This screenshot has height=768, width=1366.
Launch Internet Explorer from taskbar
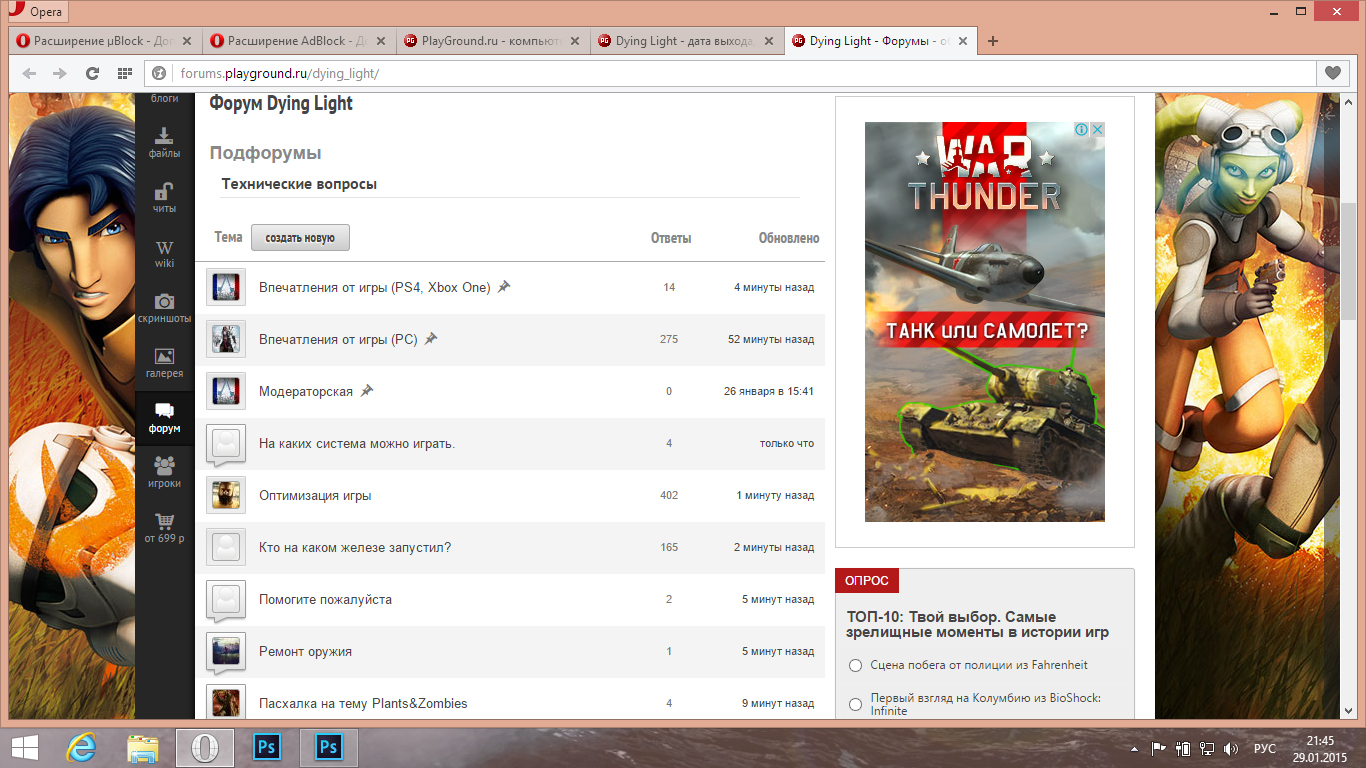pos(81,747)
